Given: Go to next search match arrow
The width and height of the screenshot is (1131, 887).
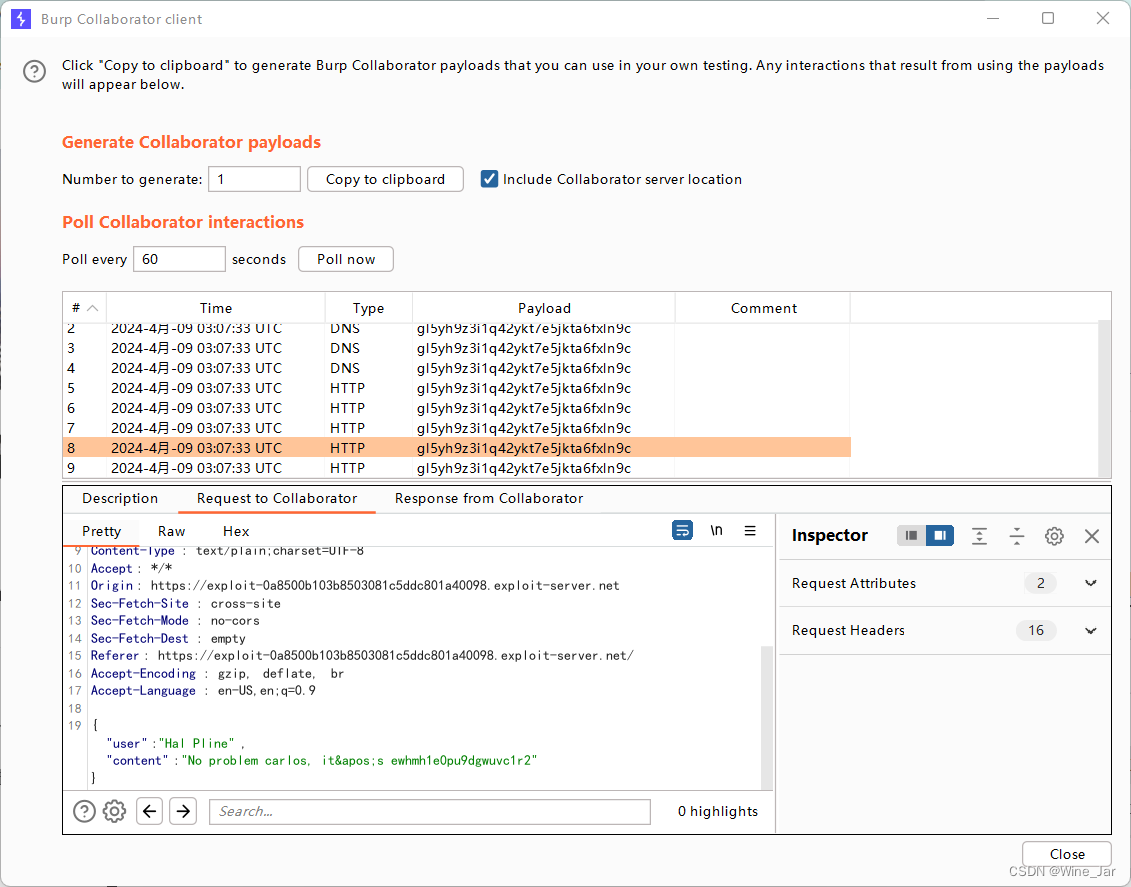Looking at the screenshot, I should tap(183, 811).
